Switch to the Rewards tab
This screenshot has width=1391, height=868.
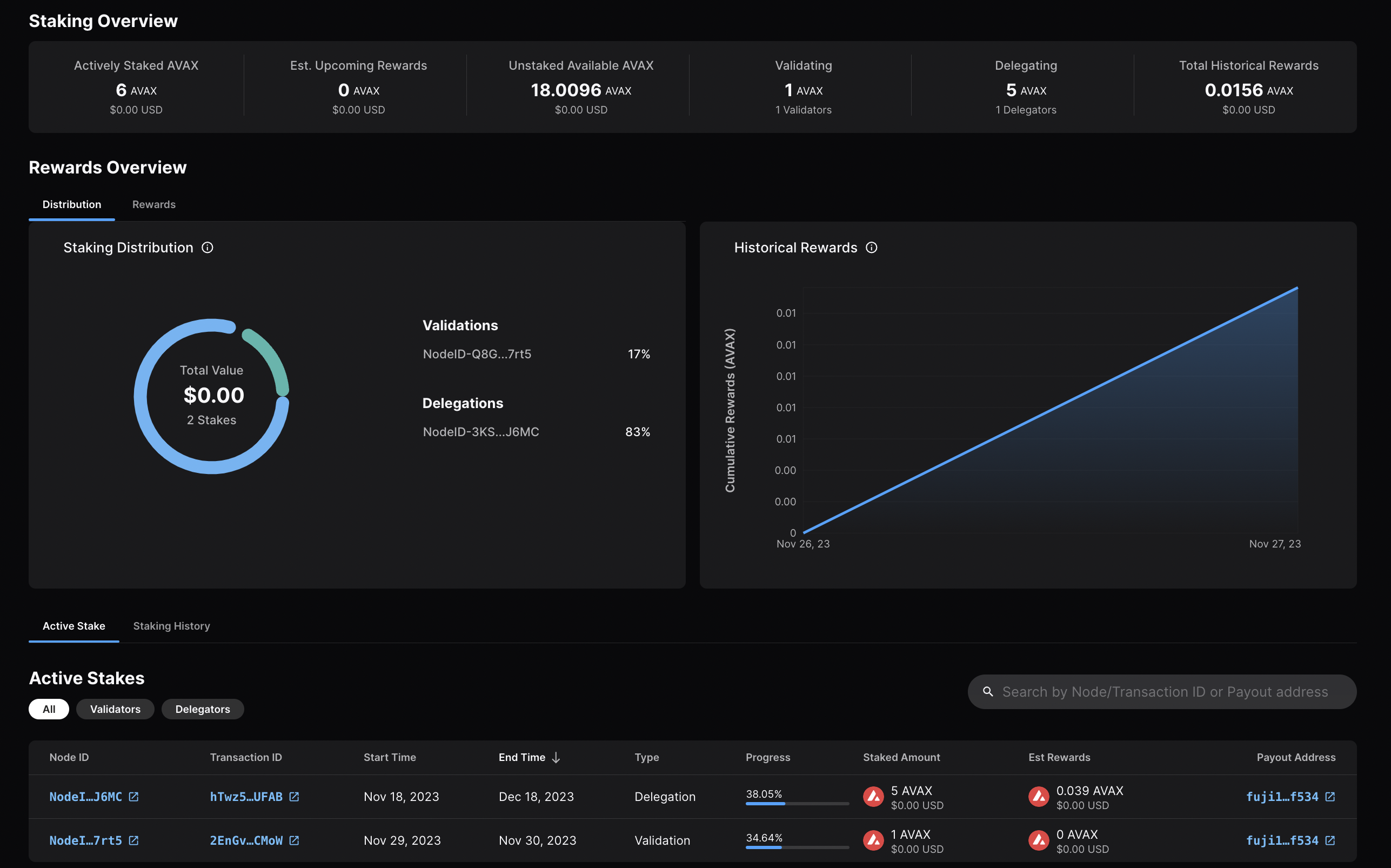click(x=153, y=204)
